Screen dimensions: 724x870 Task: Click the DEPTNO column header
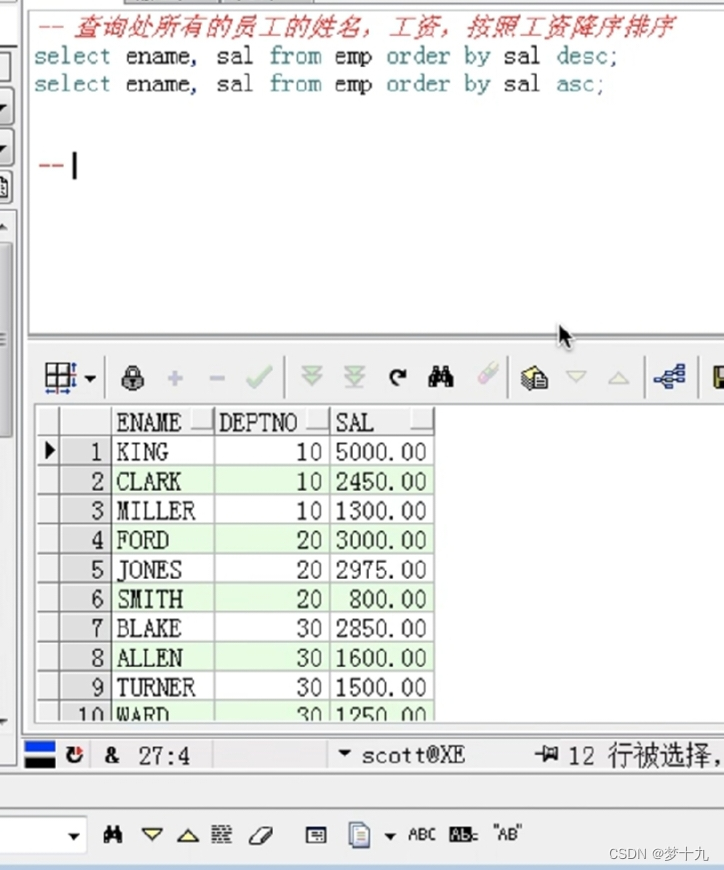click(x=272, y=422)
